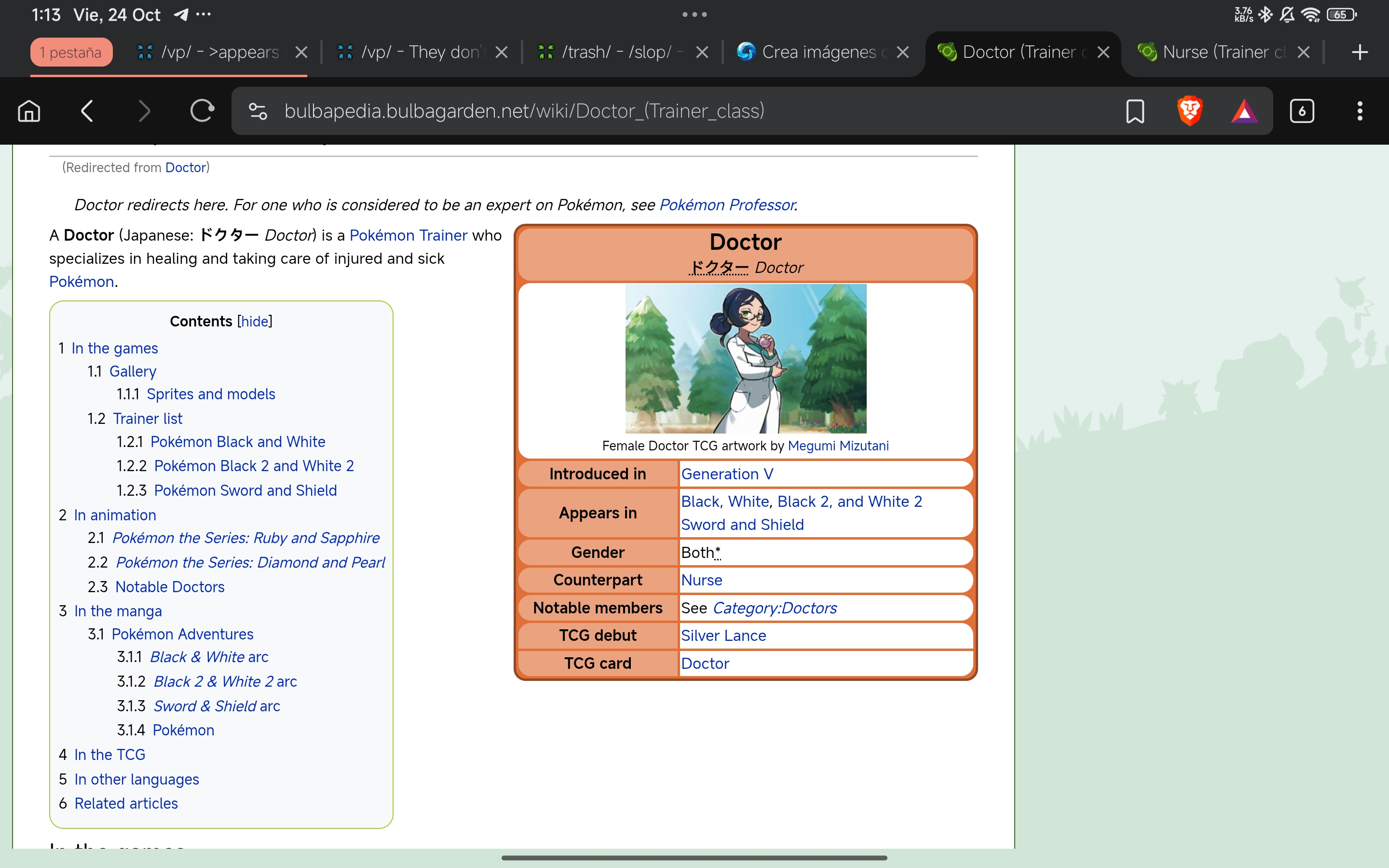Switch to the Nurse Trainer class tab
Image resolution: width=1389 pixels, height=868 pixels.
point(1214,52)
